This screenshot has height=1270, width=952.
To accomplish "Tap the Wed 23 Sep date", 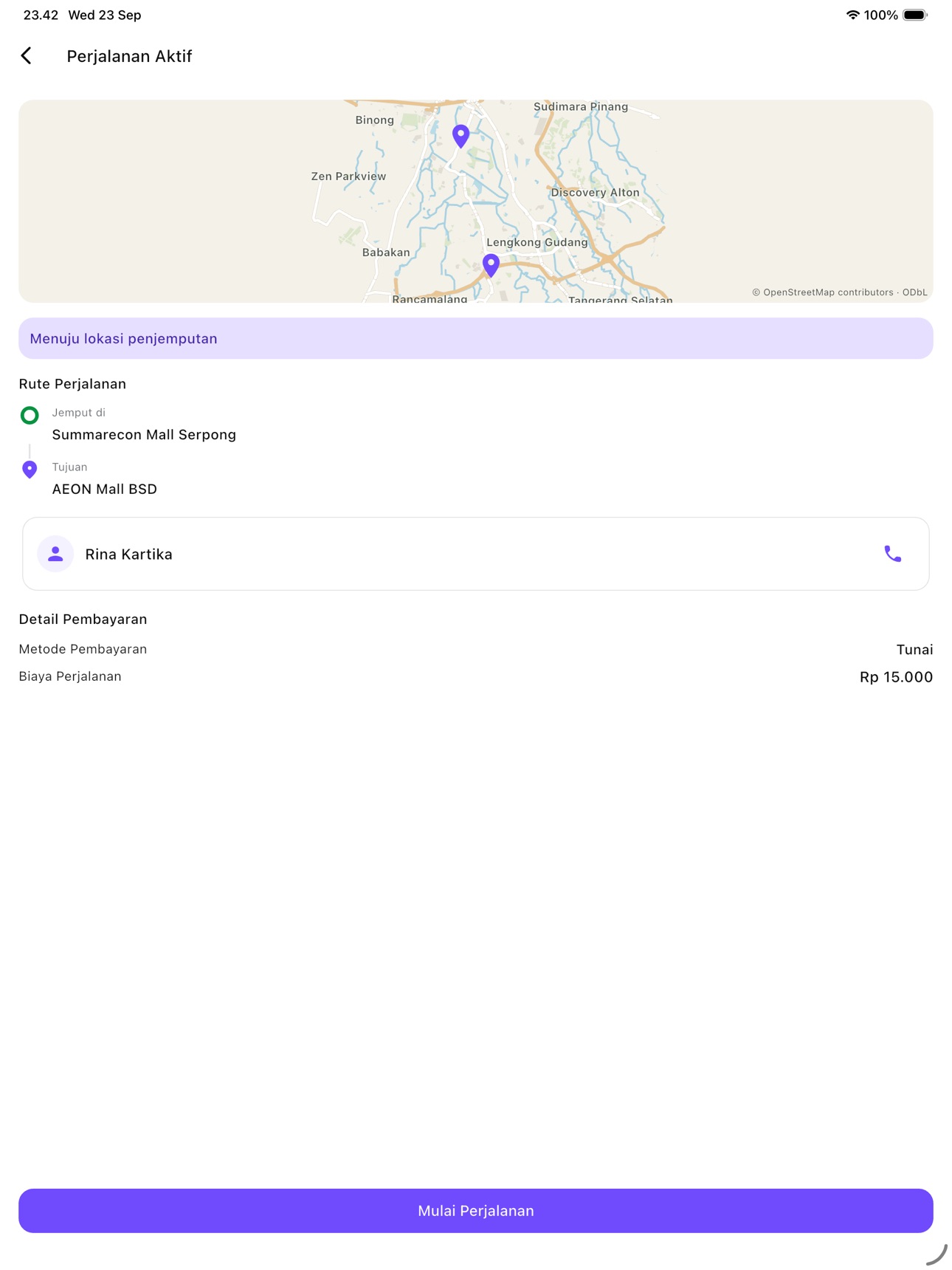I will [105, 15].
